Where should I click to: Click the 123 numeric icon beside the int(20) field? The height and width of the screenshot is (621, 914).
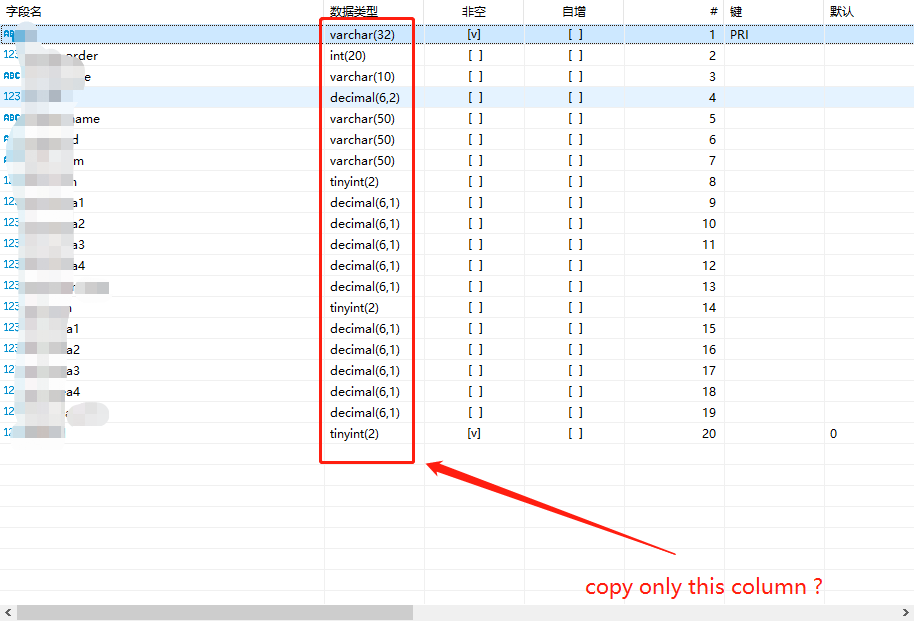[8, 55]
